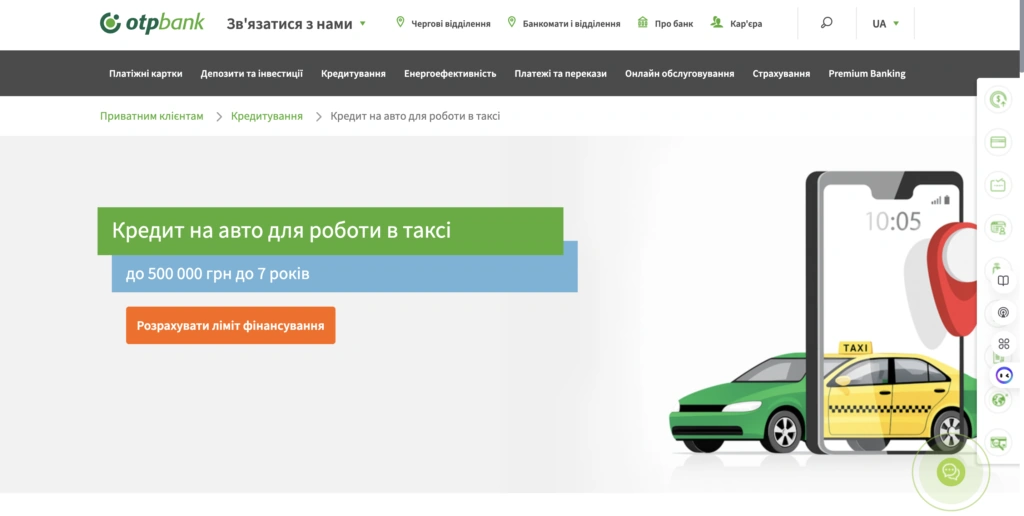Open the search magnifier icon
The height and width of the screenshot is (516, 1024).
pyautogui.click(x=826, y=23)
